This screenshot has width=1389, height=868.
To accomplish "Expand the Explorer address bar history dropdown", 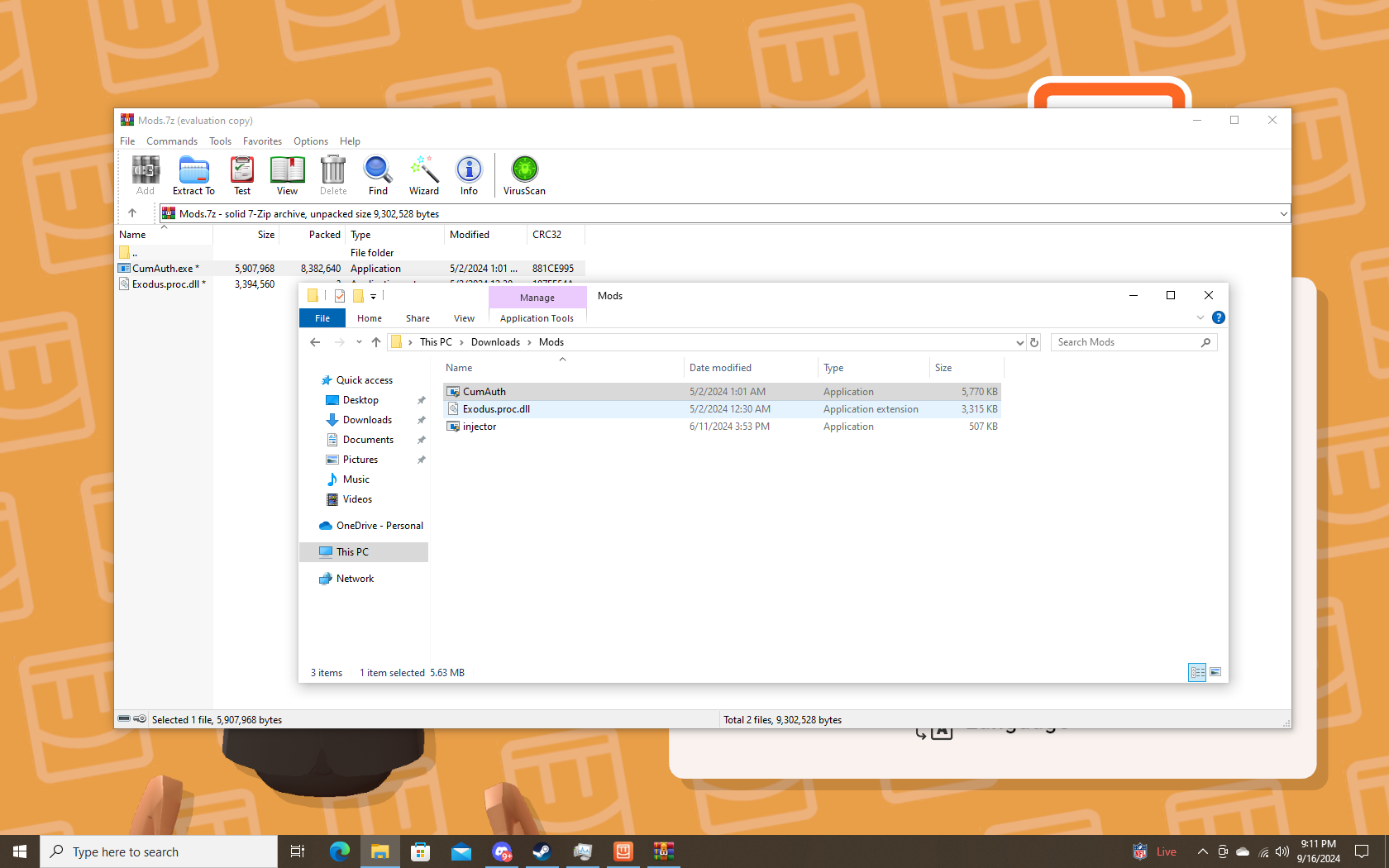I will click(1020, 342).
